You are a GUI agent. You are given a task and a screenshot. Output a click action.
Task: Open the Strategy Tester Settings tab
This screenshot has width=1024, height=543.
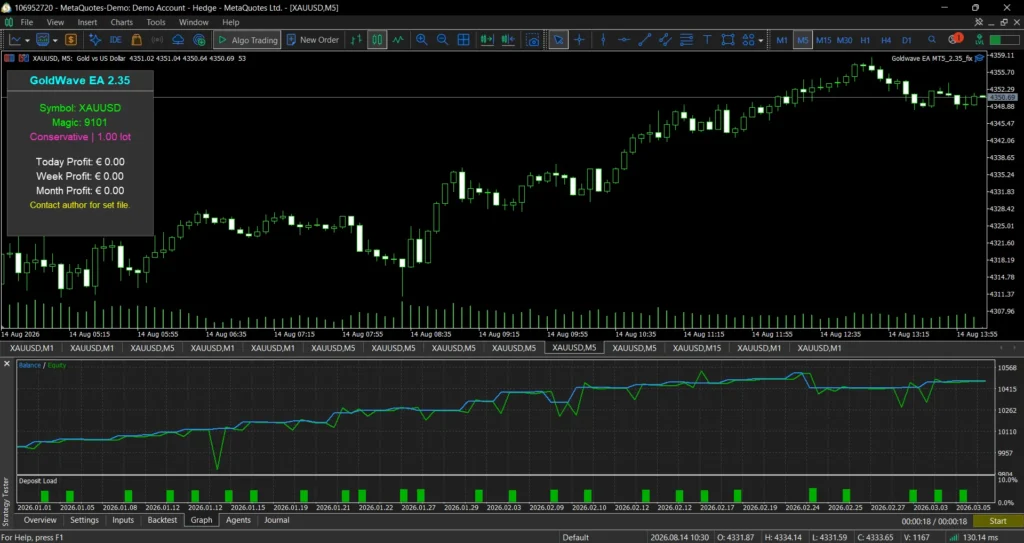click(x=84, y=520)
